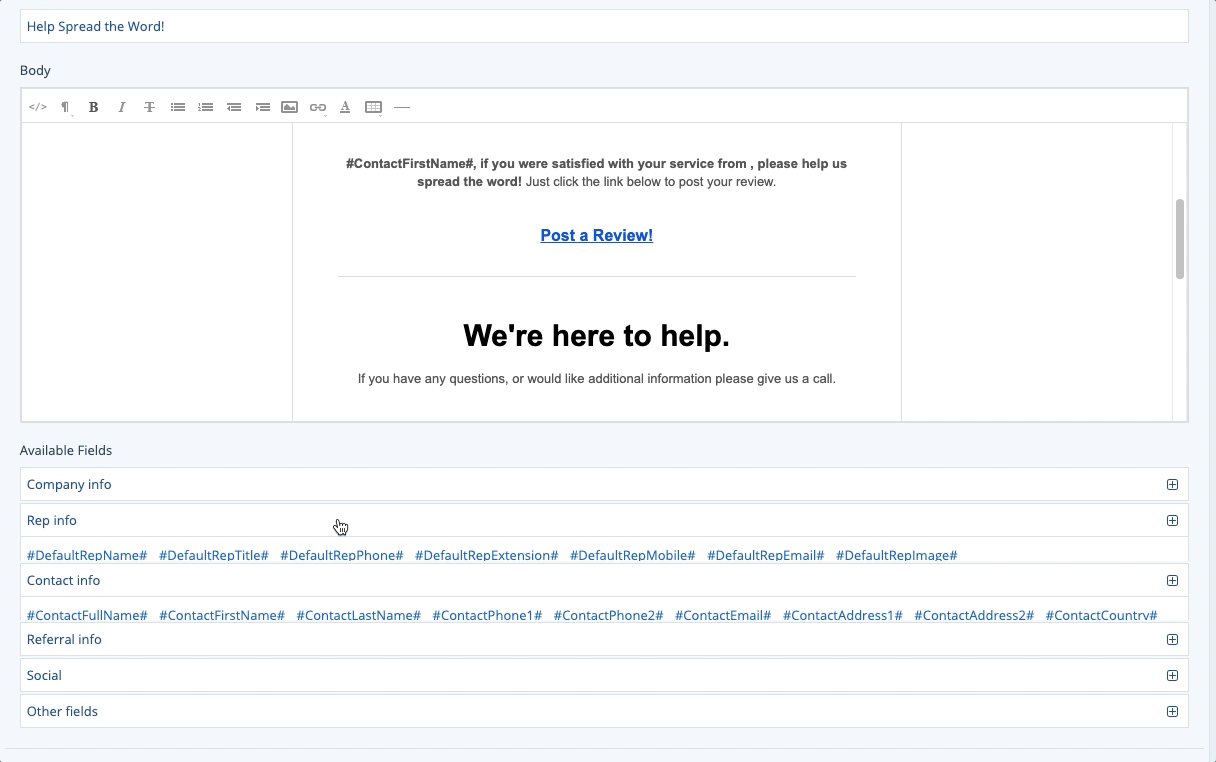Click the editor's vertical scrollbar thumb
Screen dimensions: 1216x762
pos(1180,239)
